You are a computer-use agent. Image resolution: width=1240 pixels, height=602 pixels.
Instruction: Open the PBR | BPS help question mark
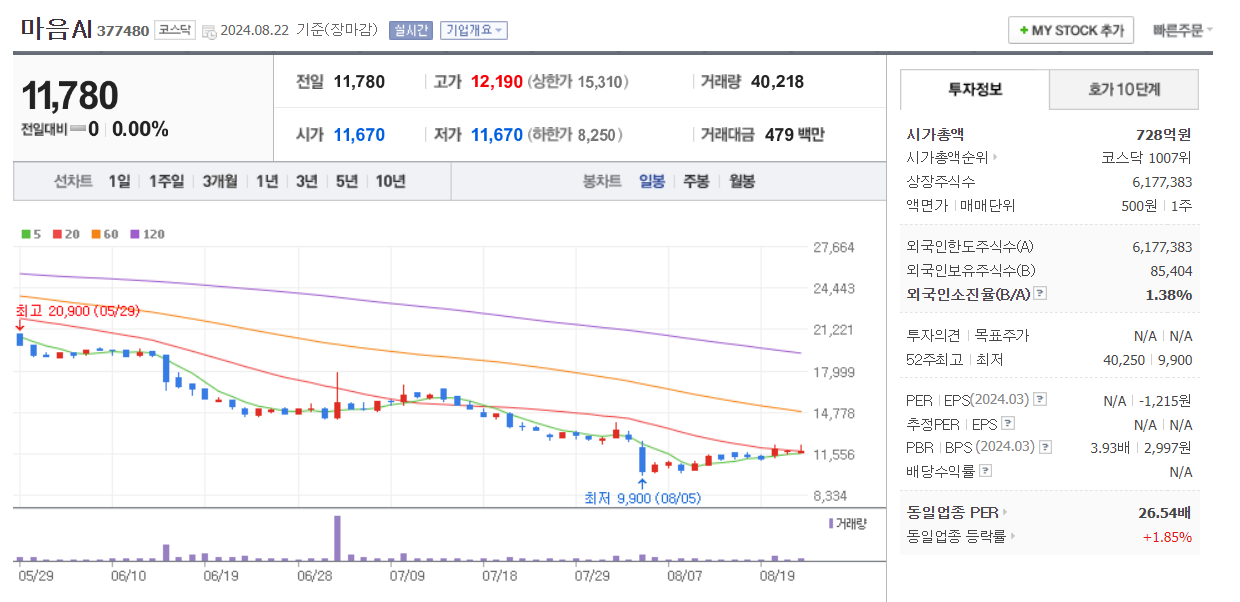point(1044,445)
